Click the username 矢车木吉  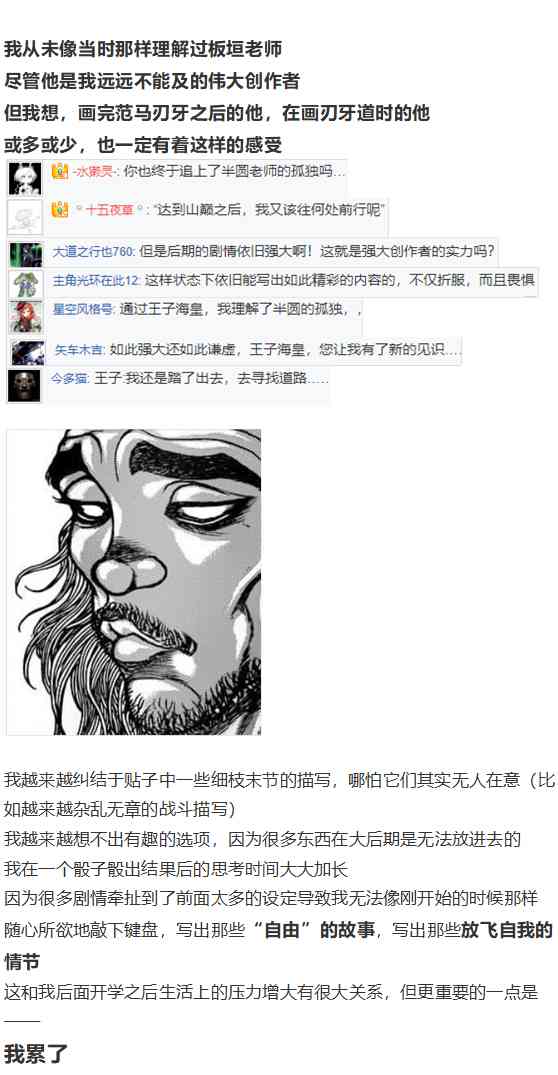click(80, 350)
